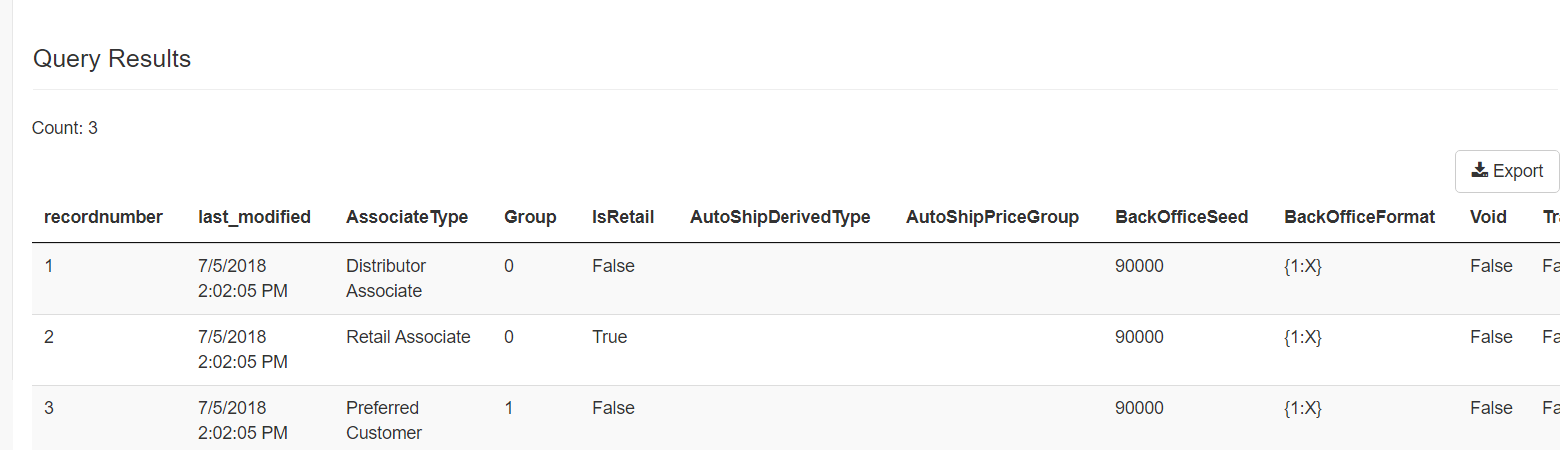Click the Export download button
1568x450 pixels.
click(x=1507, y=171)
